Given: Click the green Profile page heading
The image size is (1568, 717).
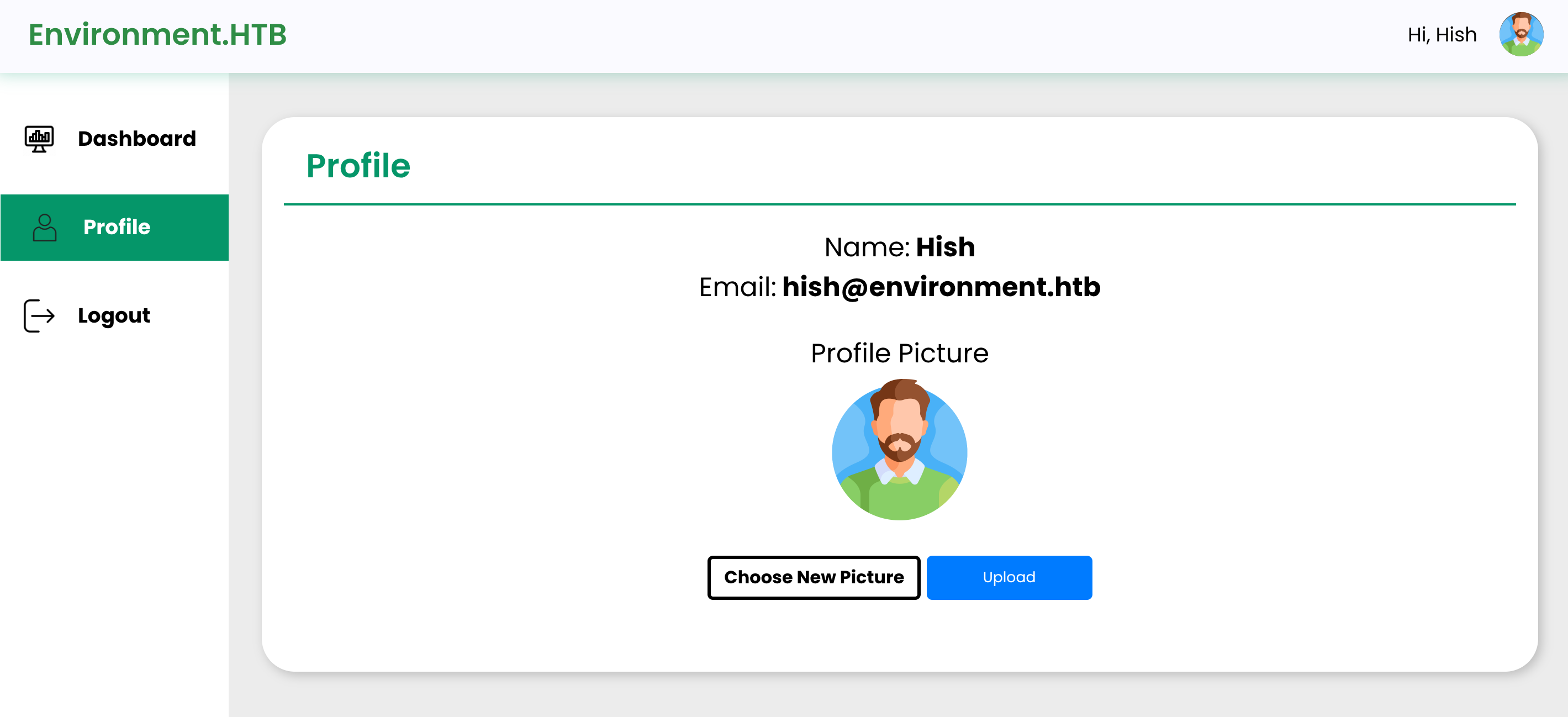Looking at the screenshot, I should (x=358, y=166).
